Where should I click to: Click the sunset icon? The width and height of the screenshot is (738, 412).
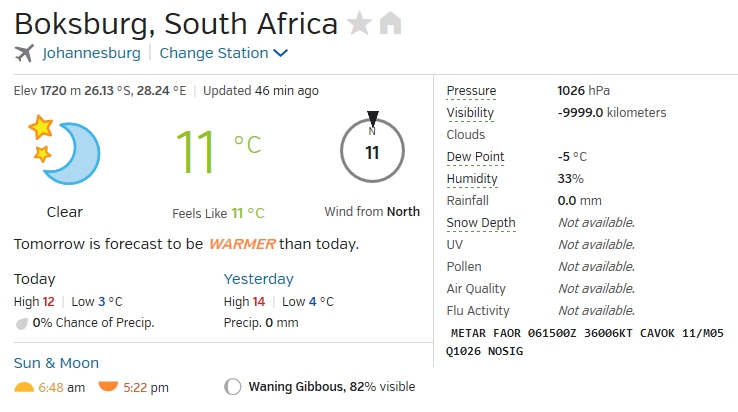(108, 387)
